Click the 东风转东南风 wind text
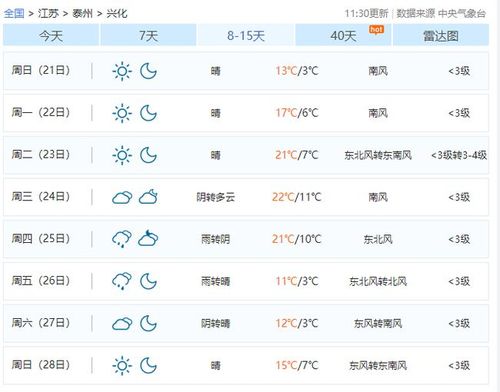The height and width of the screenshot is (392, 500). pyautogui.click(x=378, y=366)
